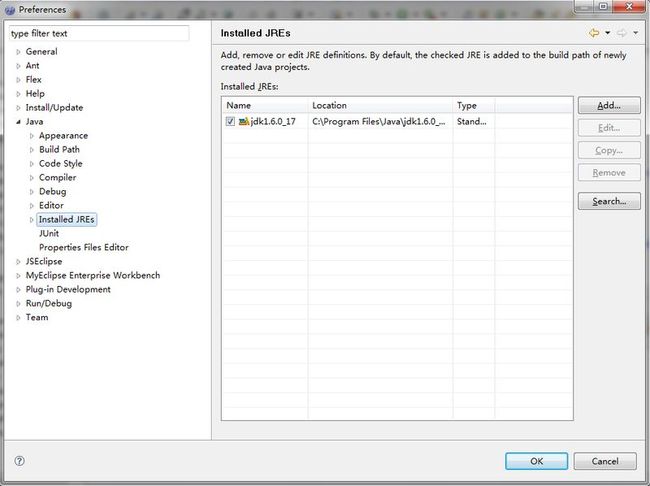Select Flex preferences item
650x486 pixels.
tap(34, 79)
